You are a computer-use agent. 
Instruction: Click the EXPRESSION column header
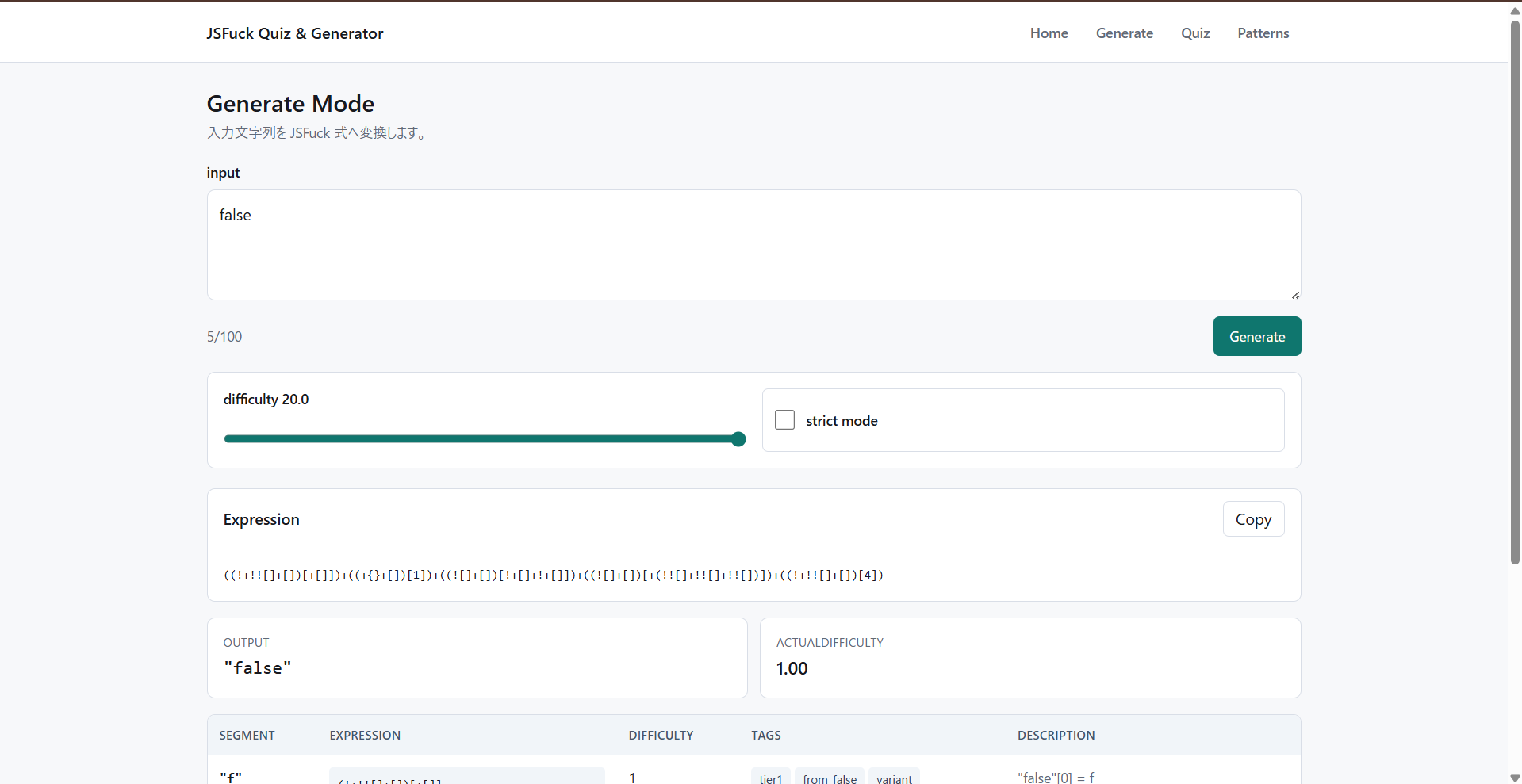coord(365,736)
